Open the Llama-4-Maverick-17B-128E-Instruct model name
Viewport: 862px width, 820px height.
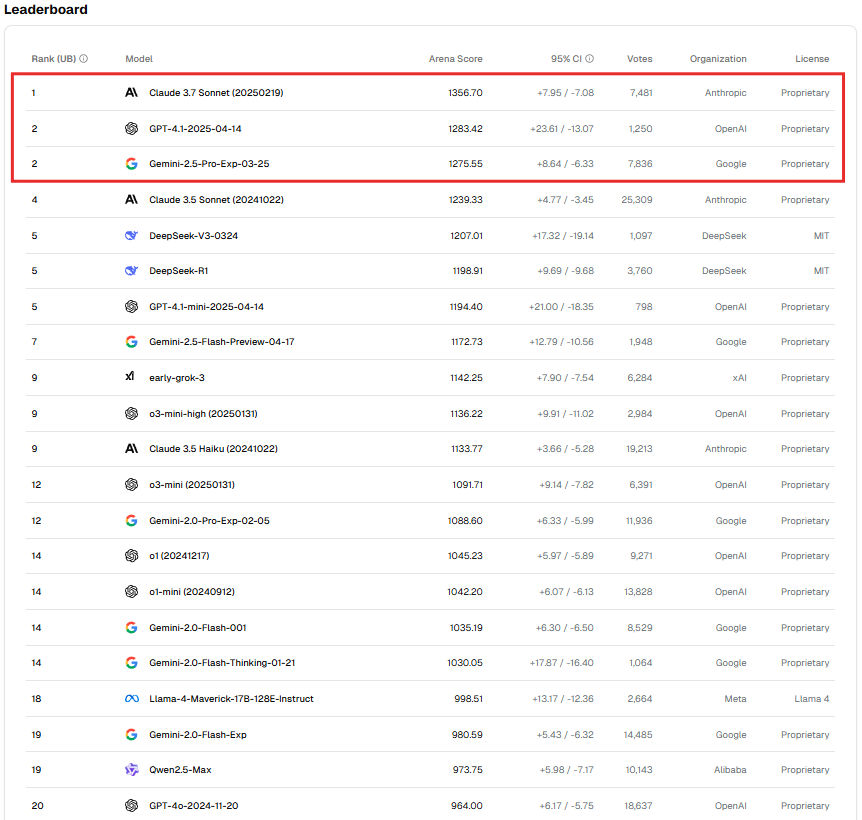click(231, 699)
